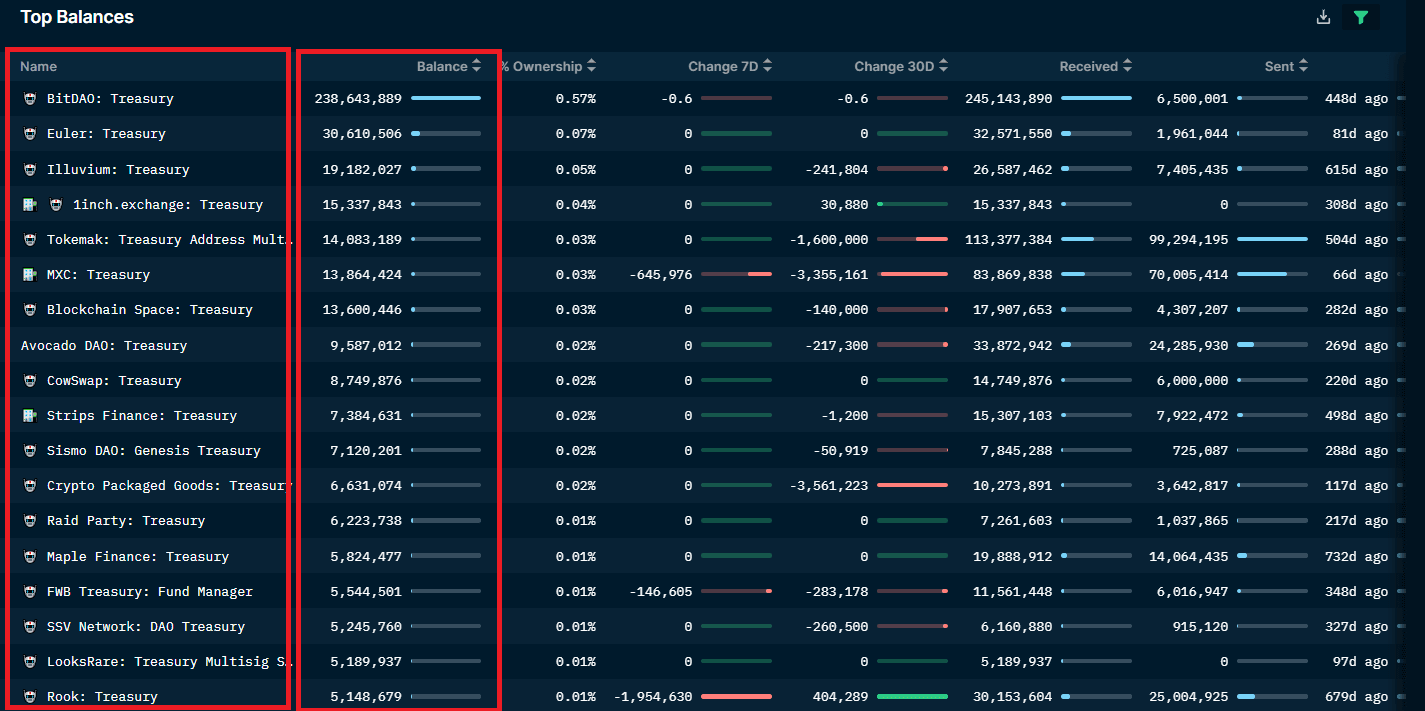Sort by the Change 7D column header

[x=730, y=67]
